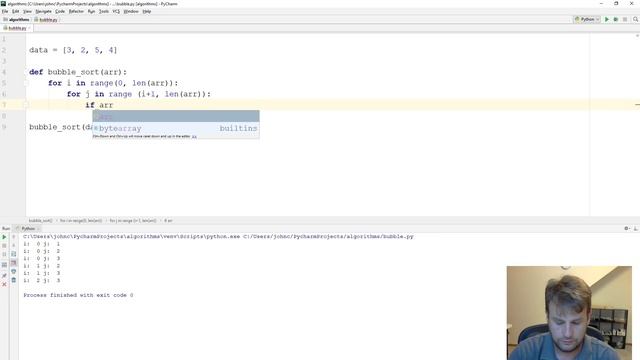Close the Python run tab
This screenshot has width=640, height=360.
pyautogui.click(x=39, y=229)
